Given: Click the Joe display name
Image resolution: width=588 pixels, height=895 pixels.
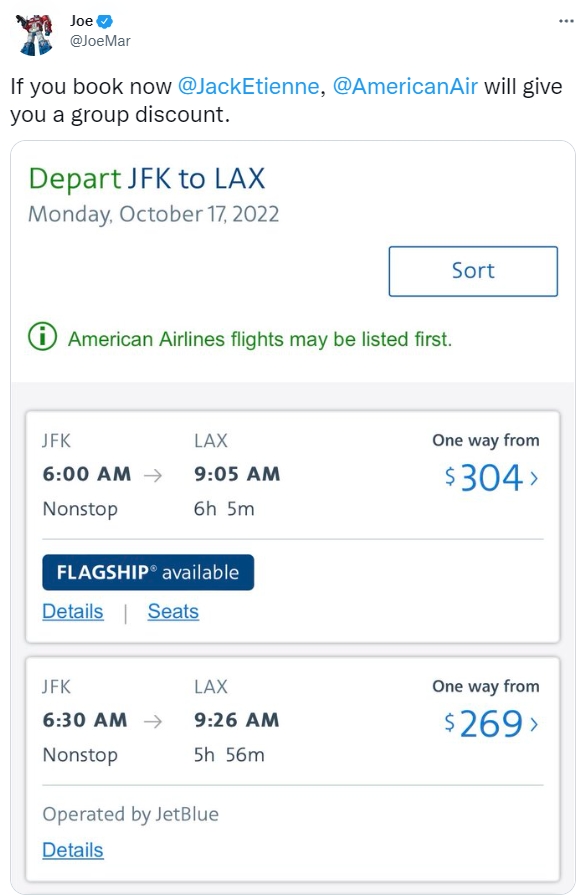Looking at the screenshot, I should 82,21.
